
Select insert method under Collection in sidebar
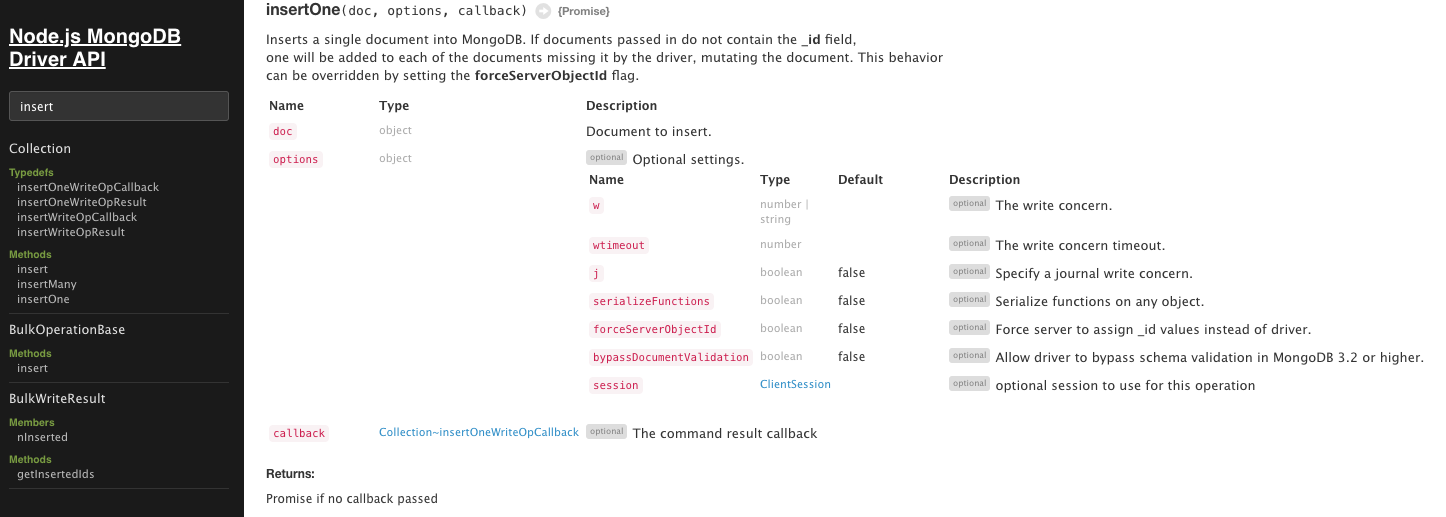tap(32, 269)
